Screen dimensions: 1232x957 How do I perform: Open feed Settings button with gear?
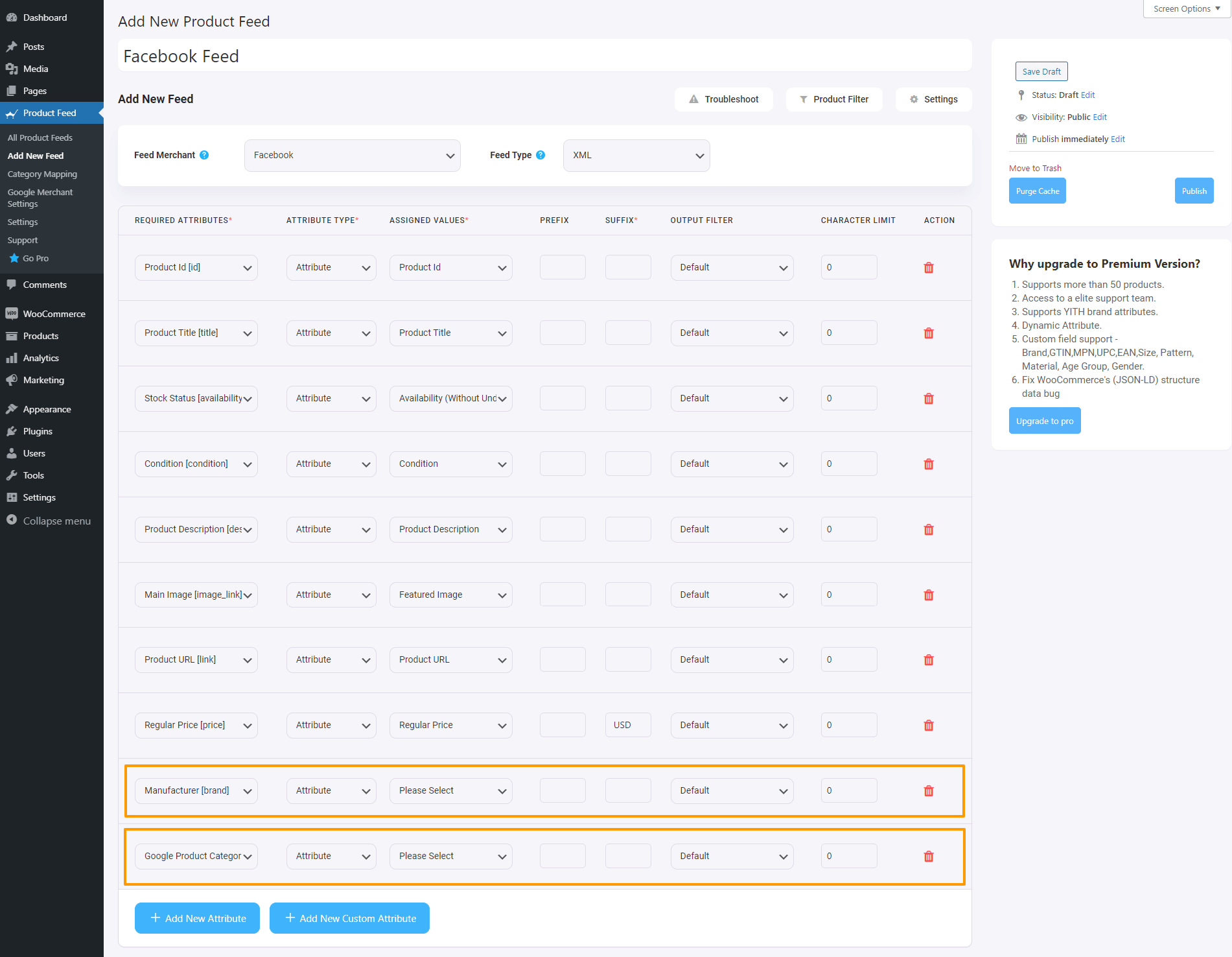tap(934, 99)
